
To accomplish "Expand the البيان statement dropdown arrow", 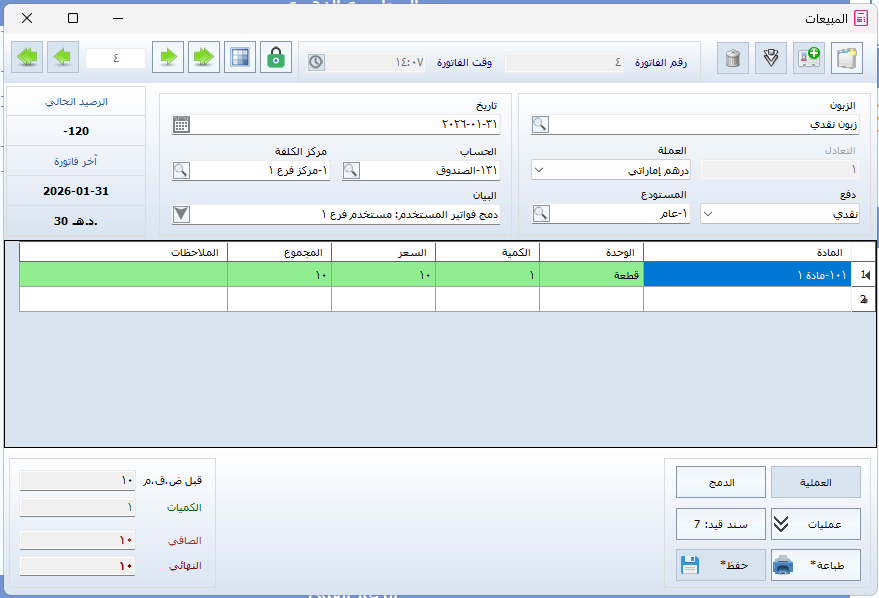I will [x=181, y=213].
